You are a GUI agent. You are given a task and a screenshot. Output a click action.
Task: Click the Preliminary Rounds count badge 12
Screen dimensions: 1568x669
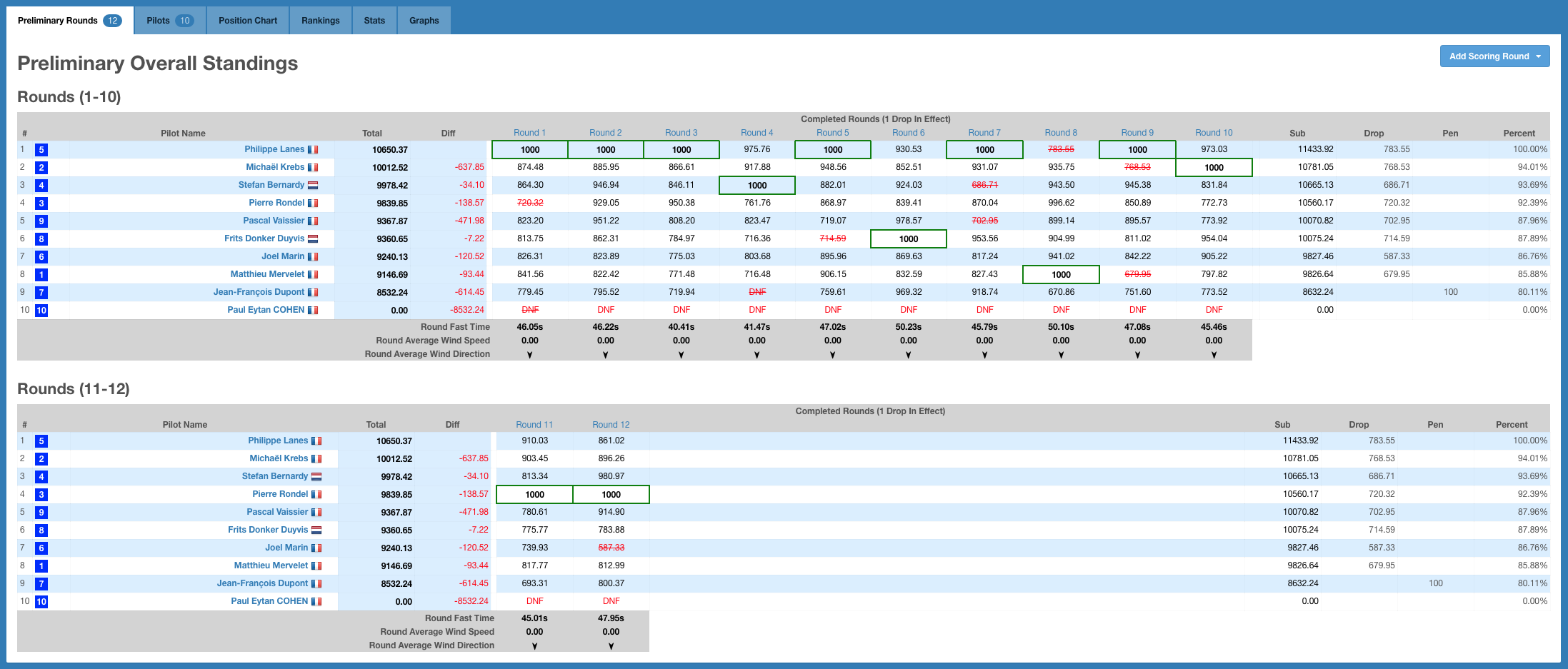point(112,21)
